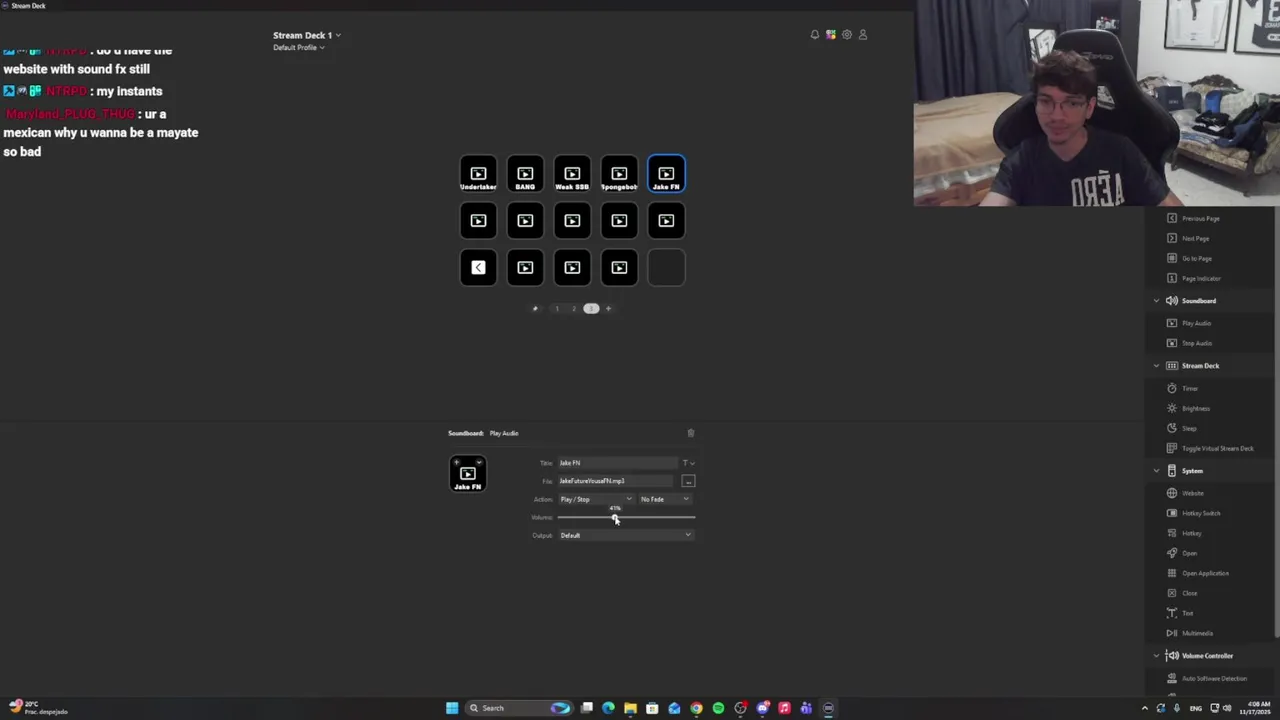The width and height of the screenshot is (1280, 720).
Task: Select the Weak SSB sound key
Action: pyautogui.click(x=572, y=174)
